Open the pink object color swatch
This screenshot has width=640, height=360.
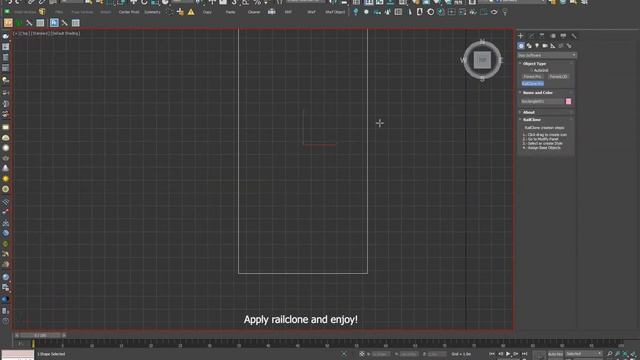click(x=568, y=101)
